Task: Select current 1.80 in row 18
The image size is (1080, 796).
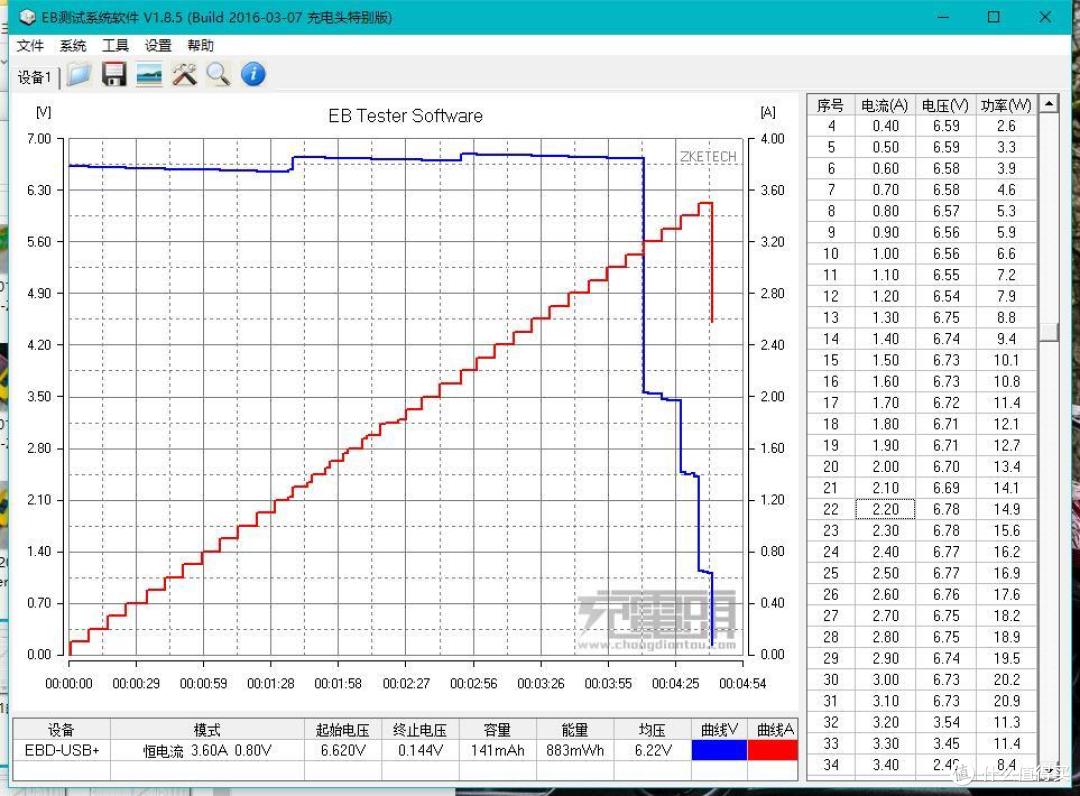Action: [x=885, y=424]
